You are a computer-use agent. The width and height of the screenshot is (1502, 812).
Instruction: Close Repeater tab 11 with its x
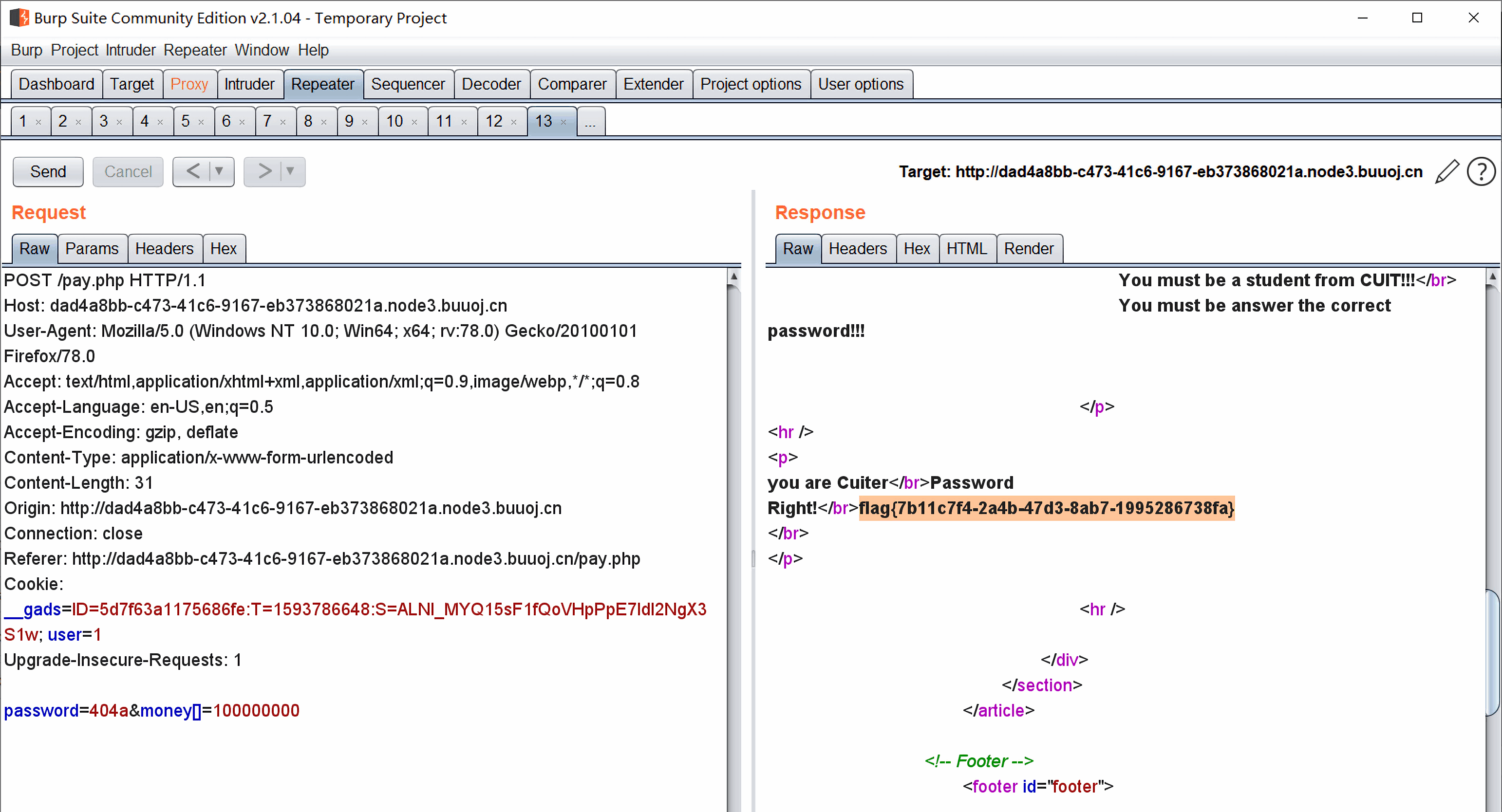point(464,122)
